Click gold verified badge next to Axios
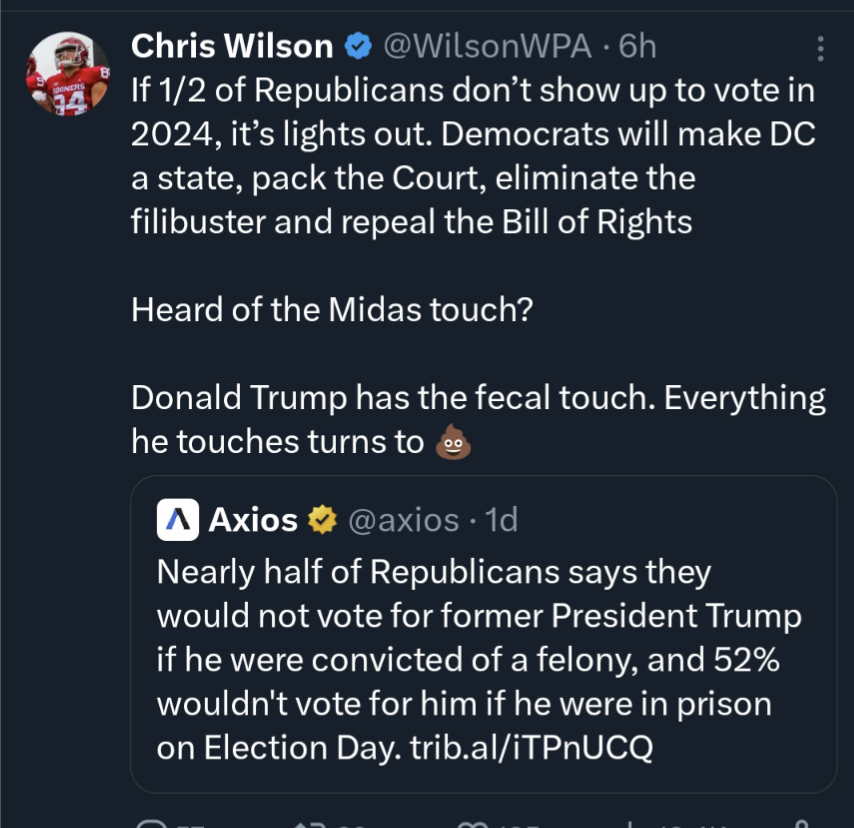This screenshot has width=854, height=828. 321,520
